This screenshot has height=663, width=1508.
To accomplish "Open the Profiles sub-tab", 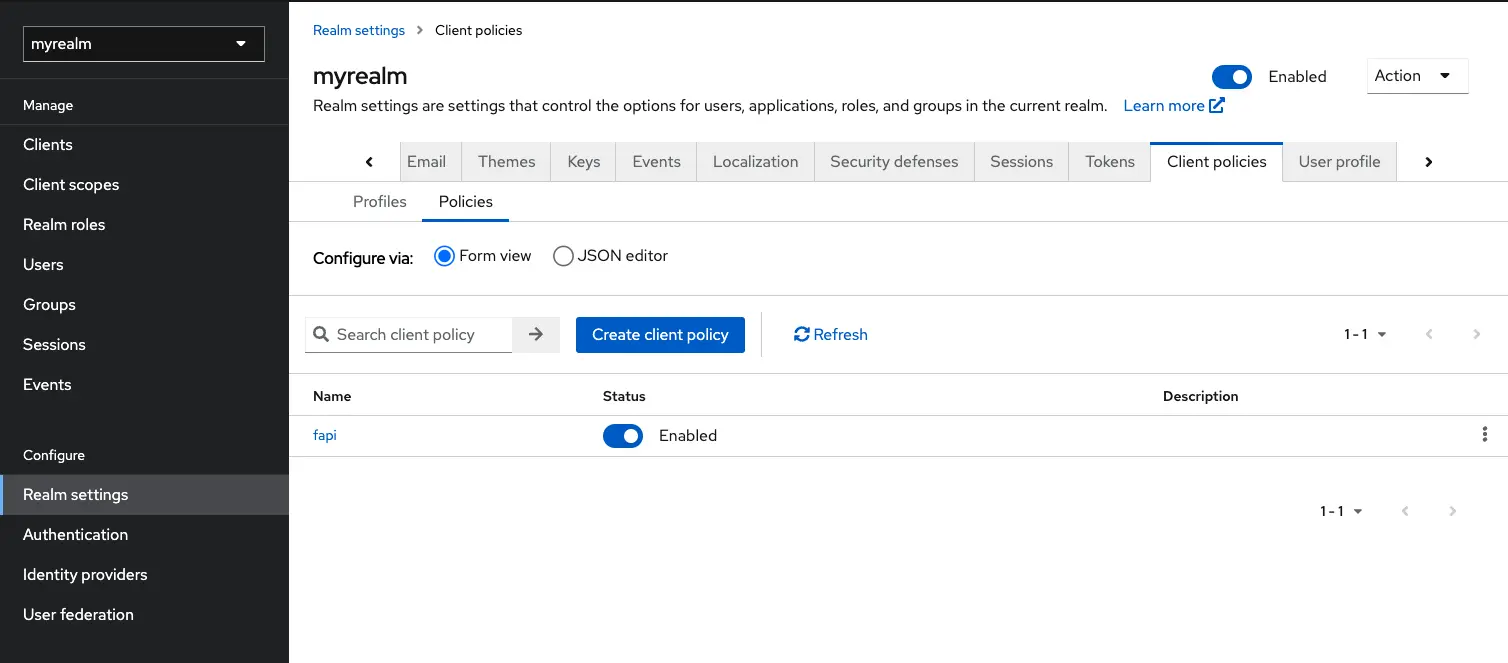I will [379, 201].
